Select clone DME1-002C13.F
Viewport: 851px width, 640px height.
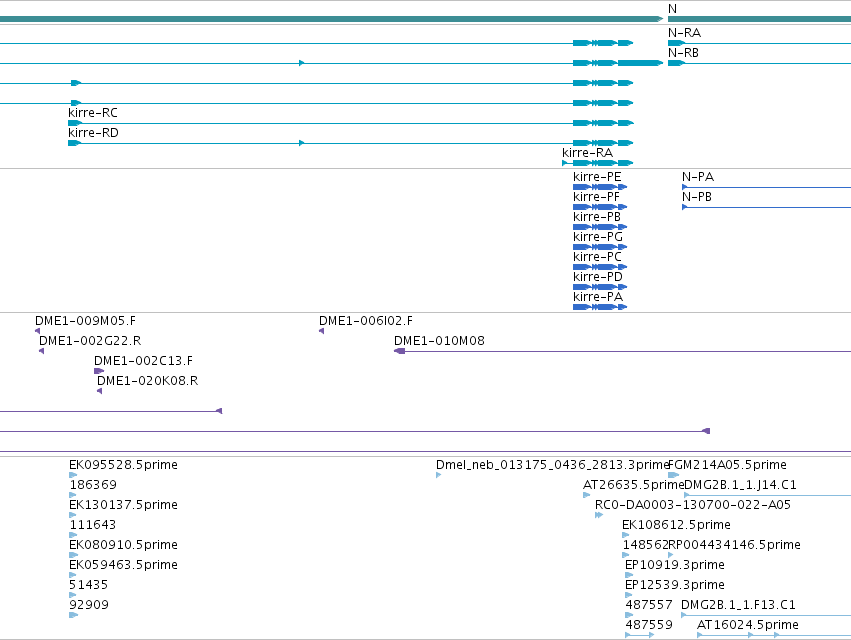[143, 361]
